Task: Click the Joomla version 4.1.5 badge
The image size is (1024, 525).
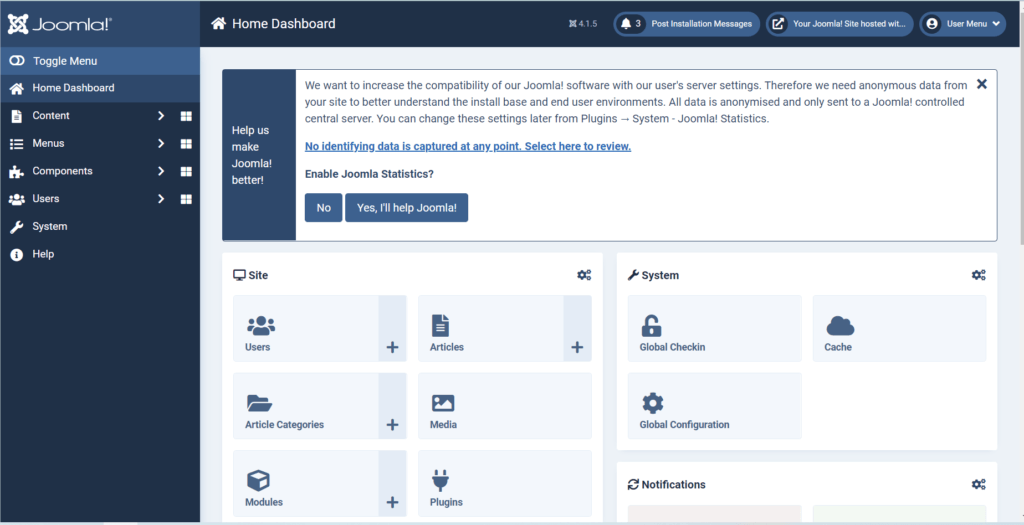Action: pos(583,24)
